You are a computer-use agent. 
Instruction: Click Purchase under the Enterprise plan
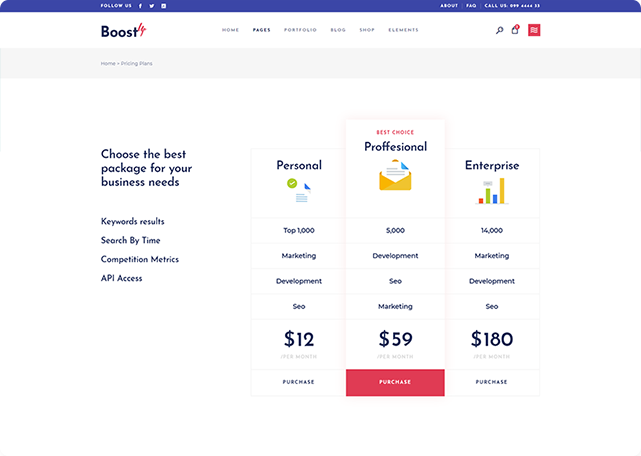point(491,382)
